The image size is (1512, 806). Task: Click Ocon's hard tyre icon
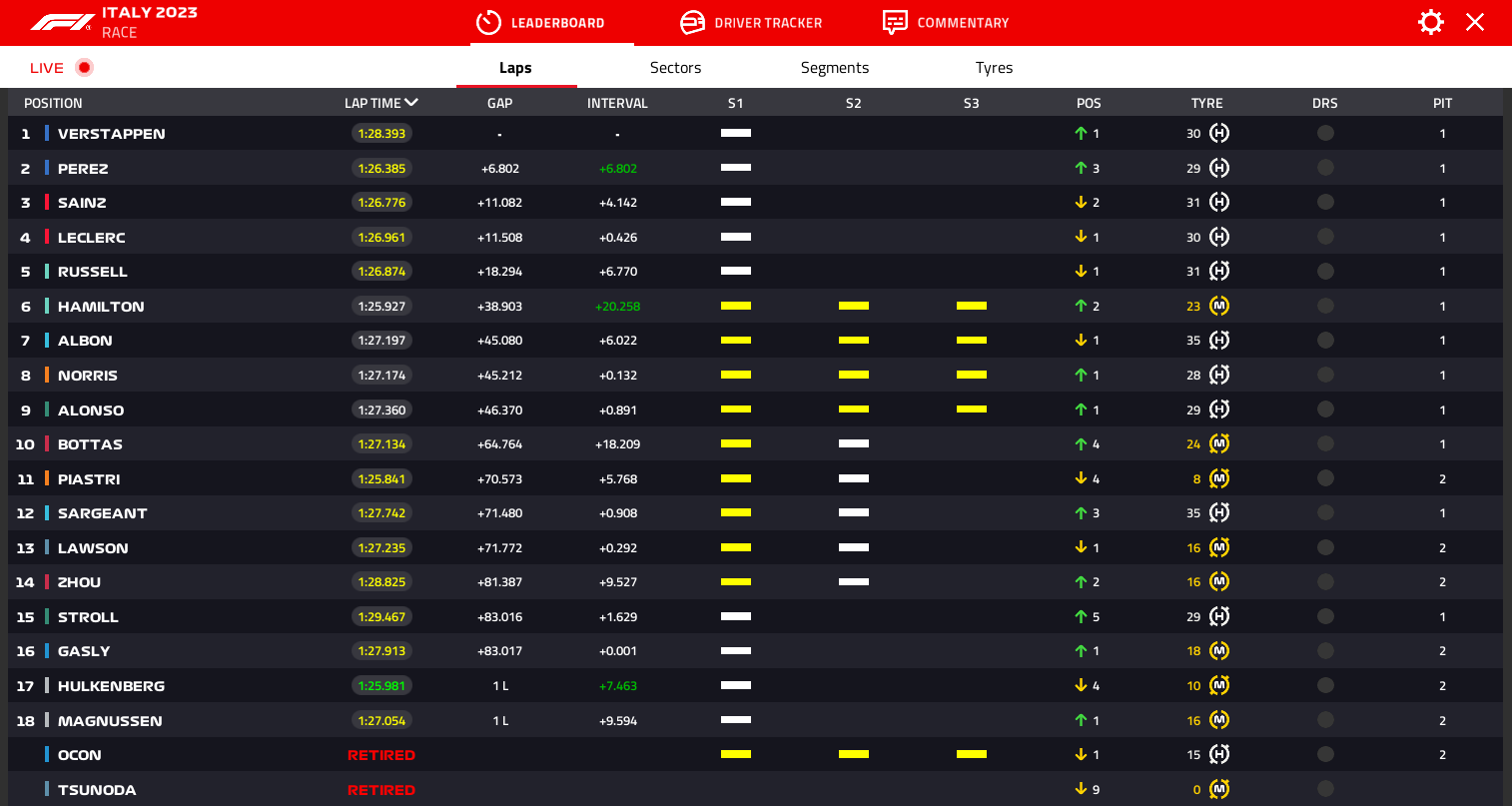[x=1219, y=754]
